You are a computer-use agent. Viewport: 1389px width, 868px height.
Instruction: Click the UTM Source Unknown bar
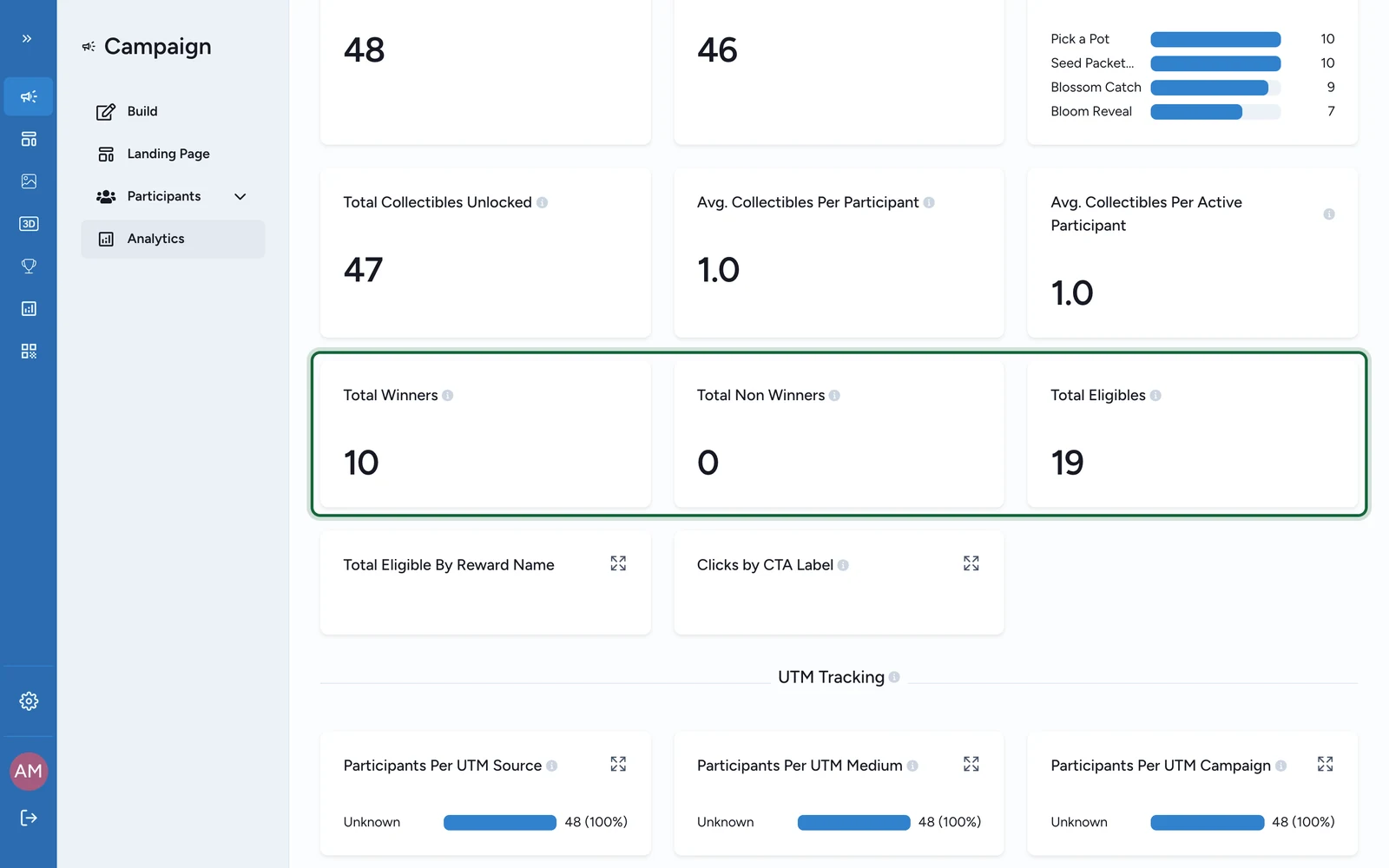500,823
